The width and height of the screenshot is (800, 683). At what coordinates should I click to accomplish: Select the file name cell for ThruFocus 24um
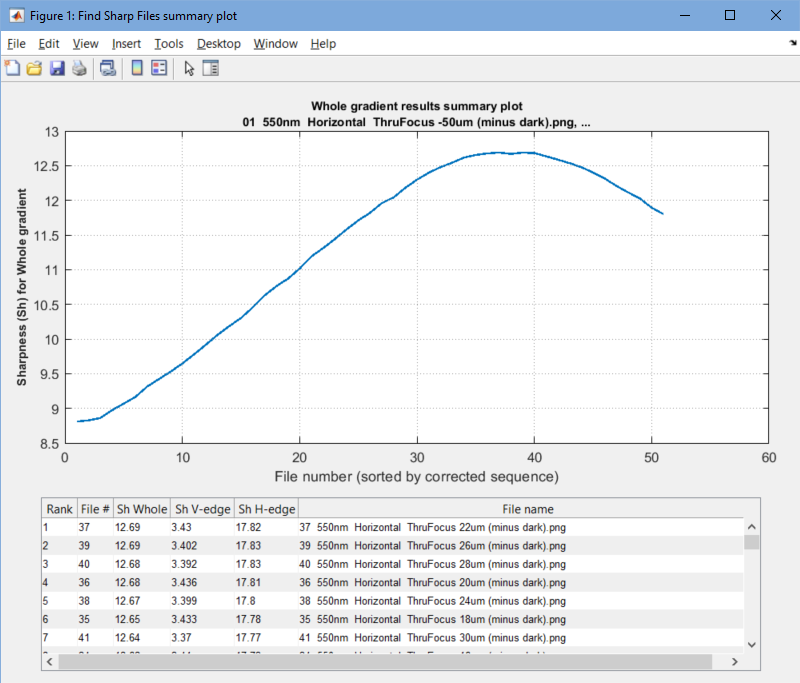[x=521, y=601]
